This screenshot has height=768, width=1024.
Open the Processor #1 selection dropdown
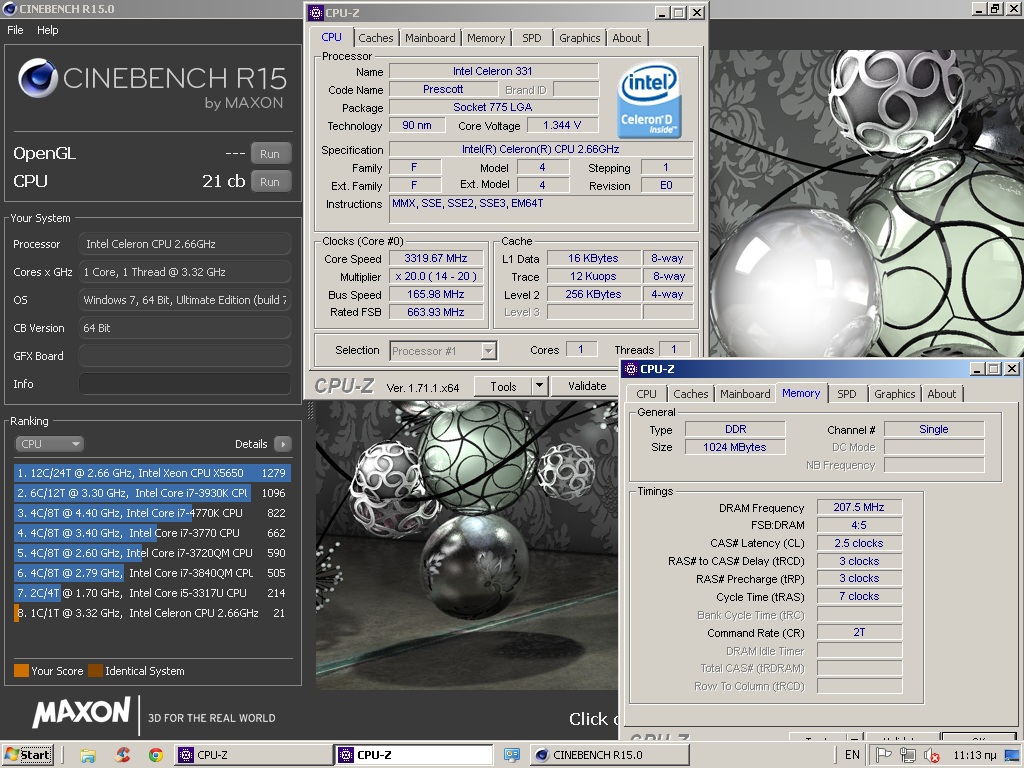(443, 351)
